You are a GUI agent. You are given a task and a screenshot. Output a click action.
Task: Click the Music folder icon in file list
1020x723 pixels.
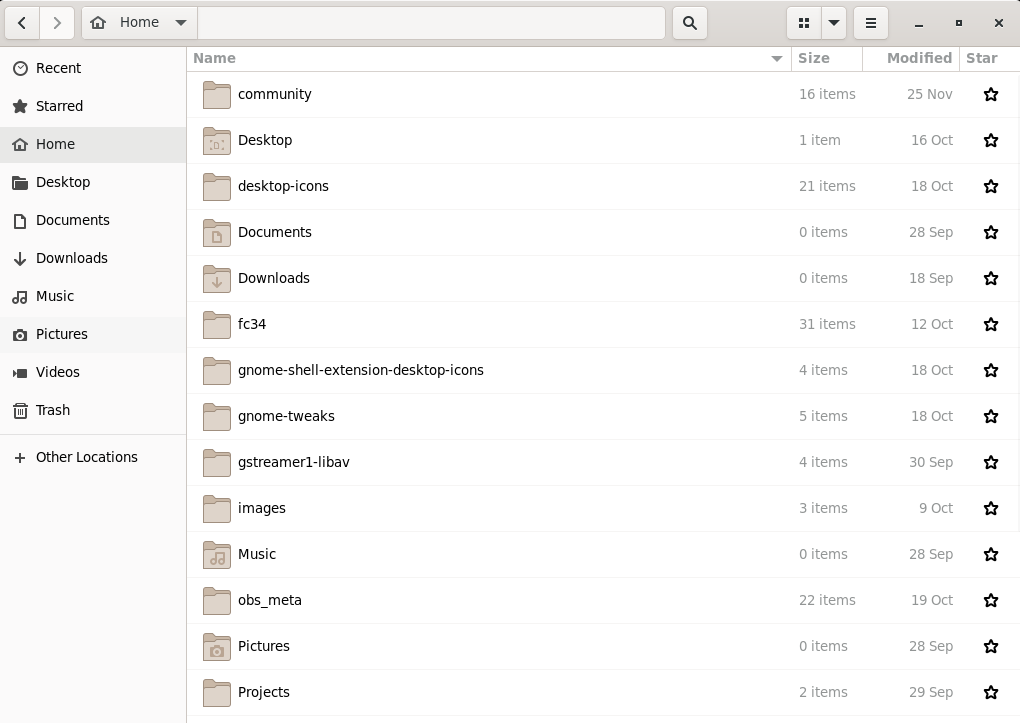(x=217, y=554)
